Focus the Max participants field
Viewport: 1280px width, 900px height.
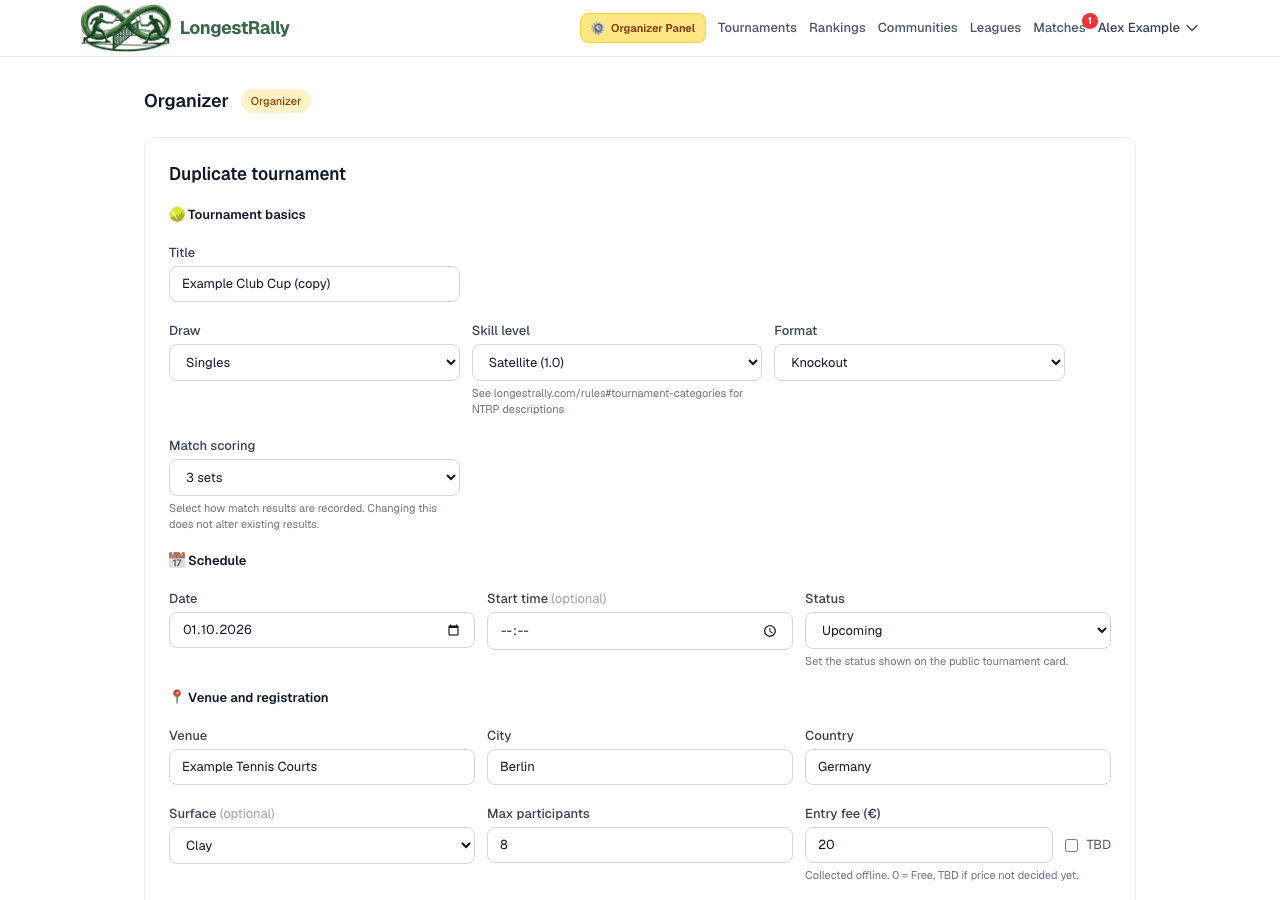pyautogui.click(x=640, y=845)
